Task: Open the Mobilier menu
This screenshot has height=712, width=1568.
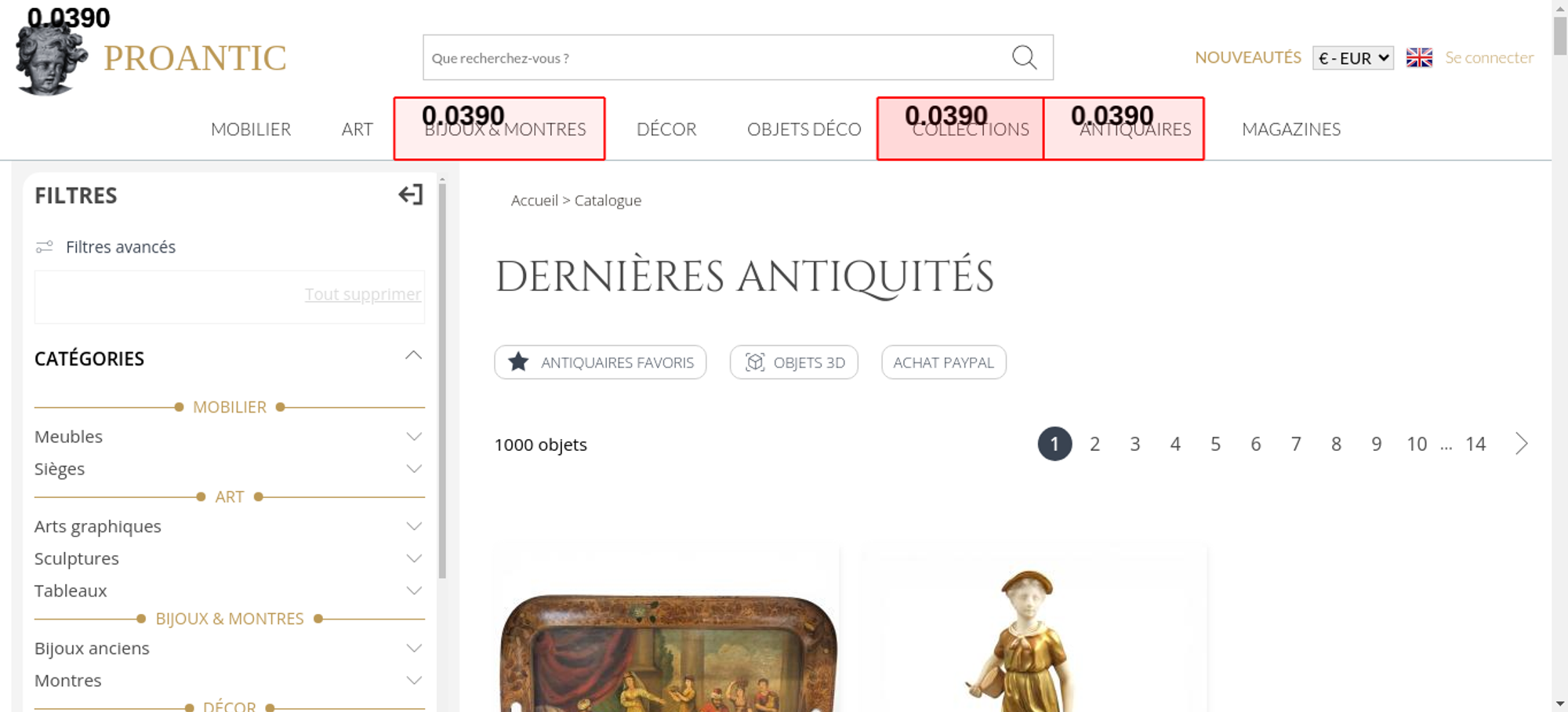Action: tap(251, 129)
